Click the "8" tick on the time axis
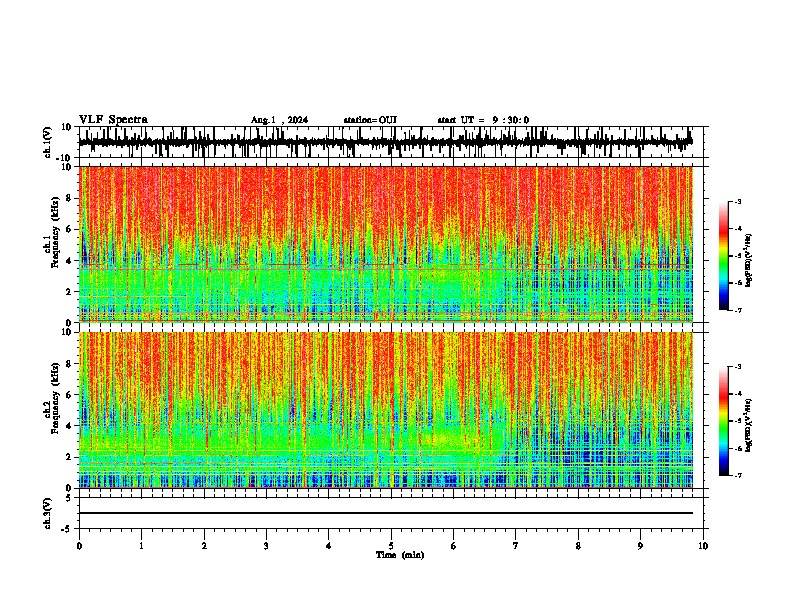Screen dimensions: 792x612 point(578,546)
